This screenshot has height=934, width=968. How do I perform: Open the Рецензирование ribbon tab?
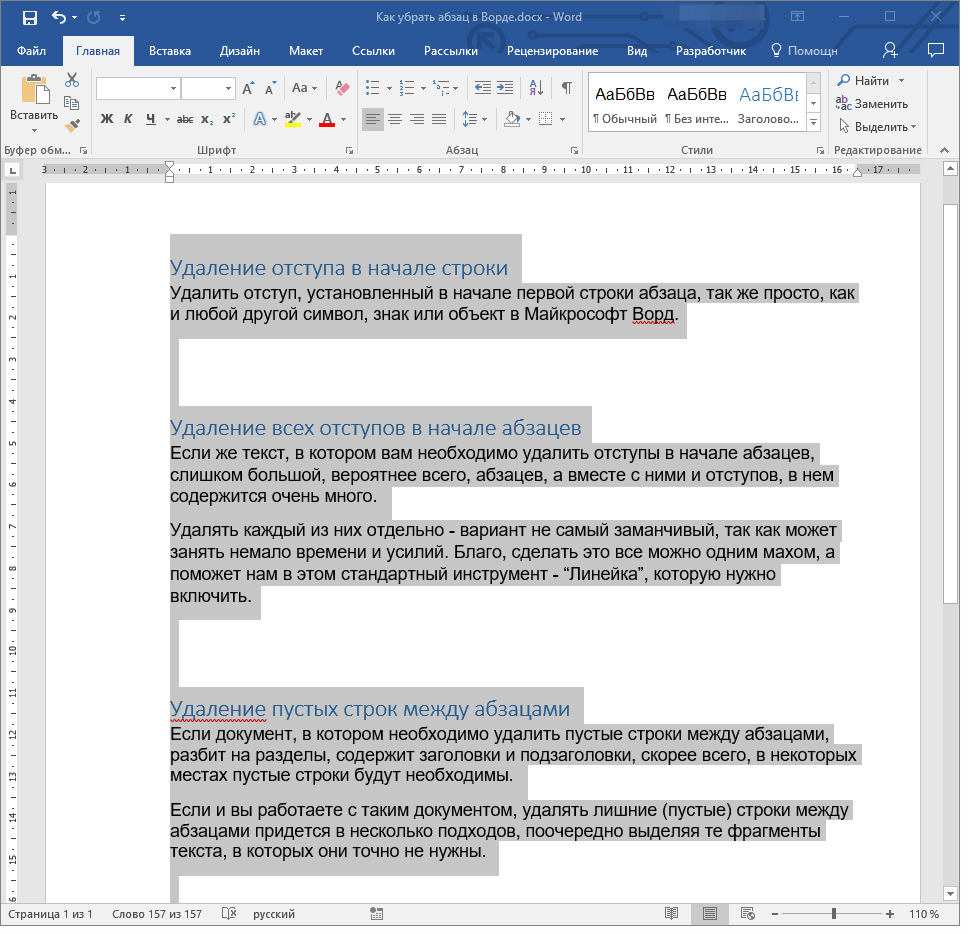552,51
